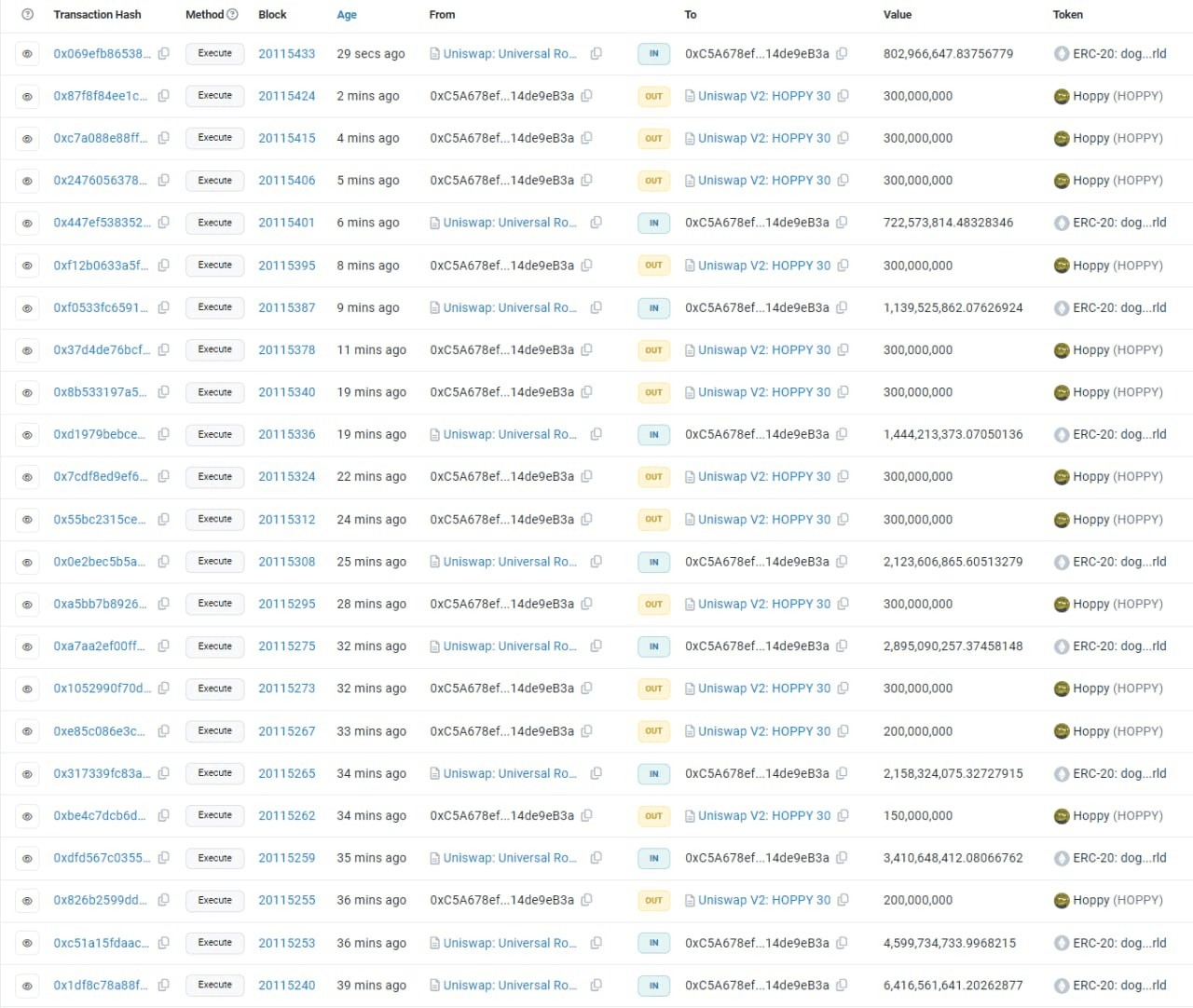Screen dimensions: 1193x1008
Task: Copy hash 0x447ef538352 to clipboard
Action: click(x=164, y=223)
